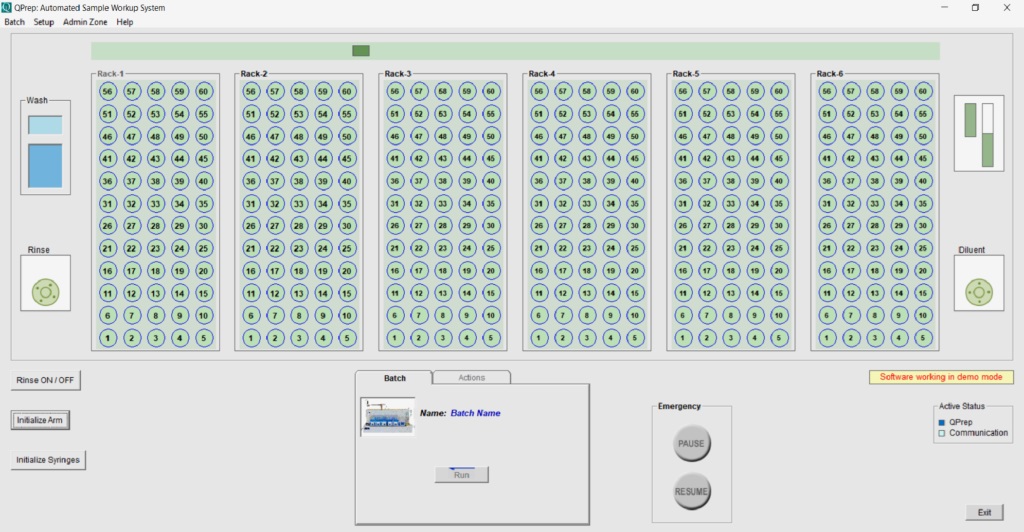Select vial position 60 in Rack-1
This screenshot has width=1024, height=532.
pyautogui.click(x=203, y=91)
